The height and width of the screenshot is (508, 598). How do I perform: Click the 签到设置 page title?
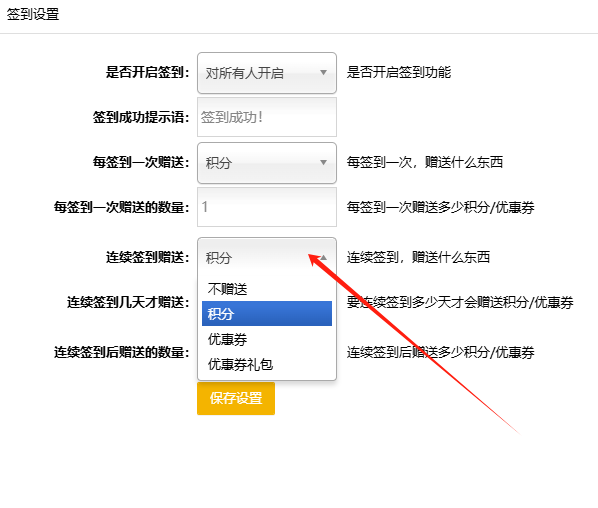pos(33,14)
